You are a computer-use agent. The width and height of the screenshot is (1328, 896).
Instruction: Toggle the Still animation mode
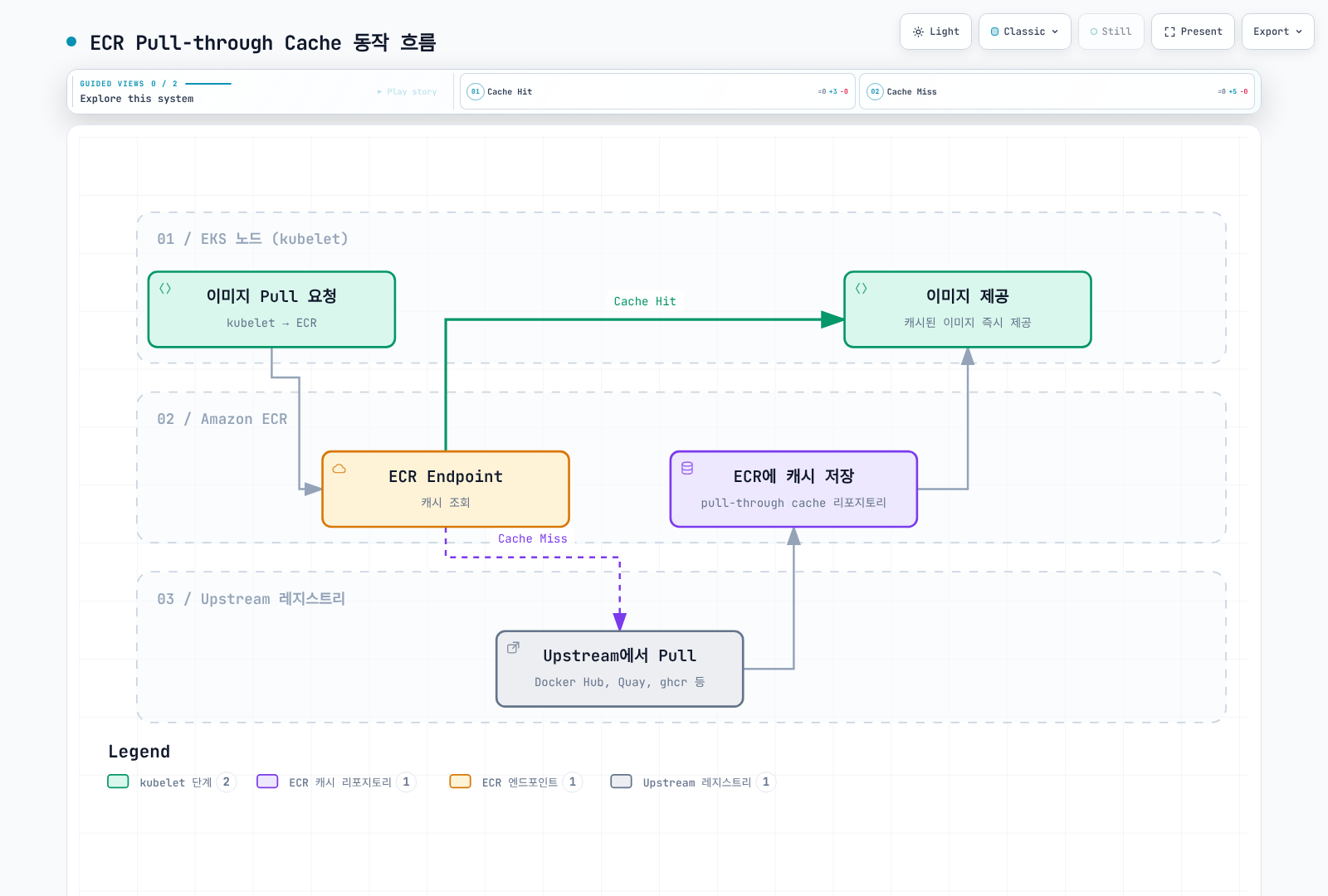pos(1111,32)
